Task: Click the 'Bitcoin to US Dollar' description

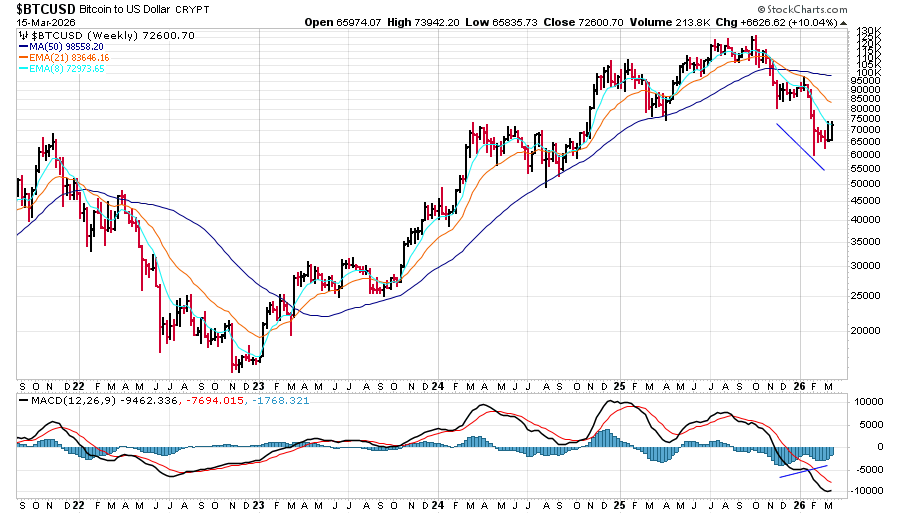Action: tap(125, 10)
